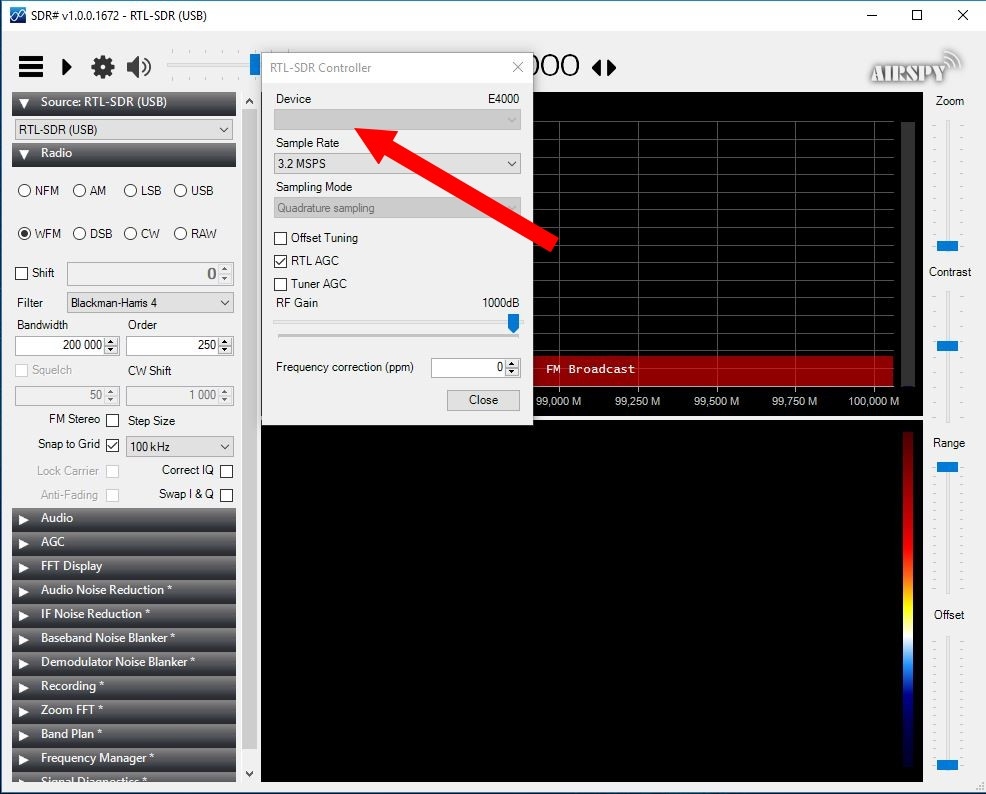Expand the FFT Display panel
This screenshot has width=986, height=794.
click(x=124, y=566)
